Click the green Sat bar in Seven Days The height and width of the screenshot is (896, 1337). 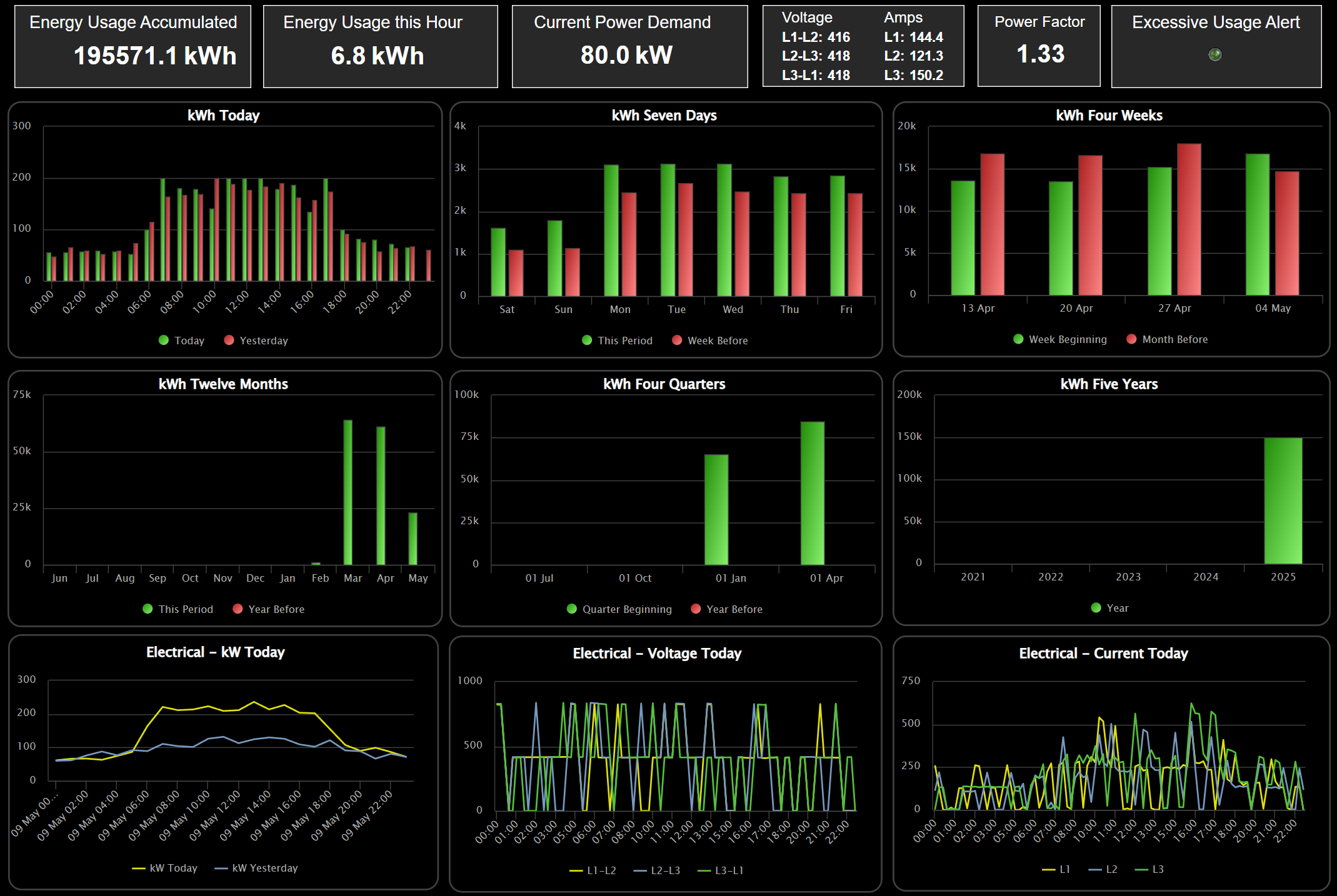pyautogui.click(x=498, y=262)
